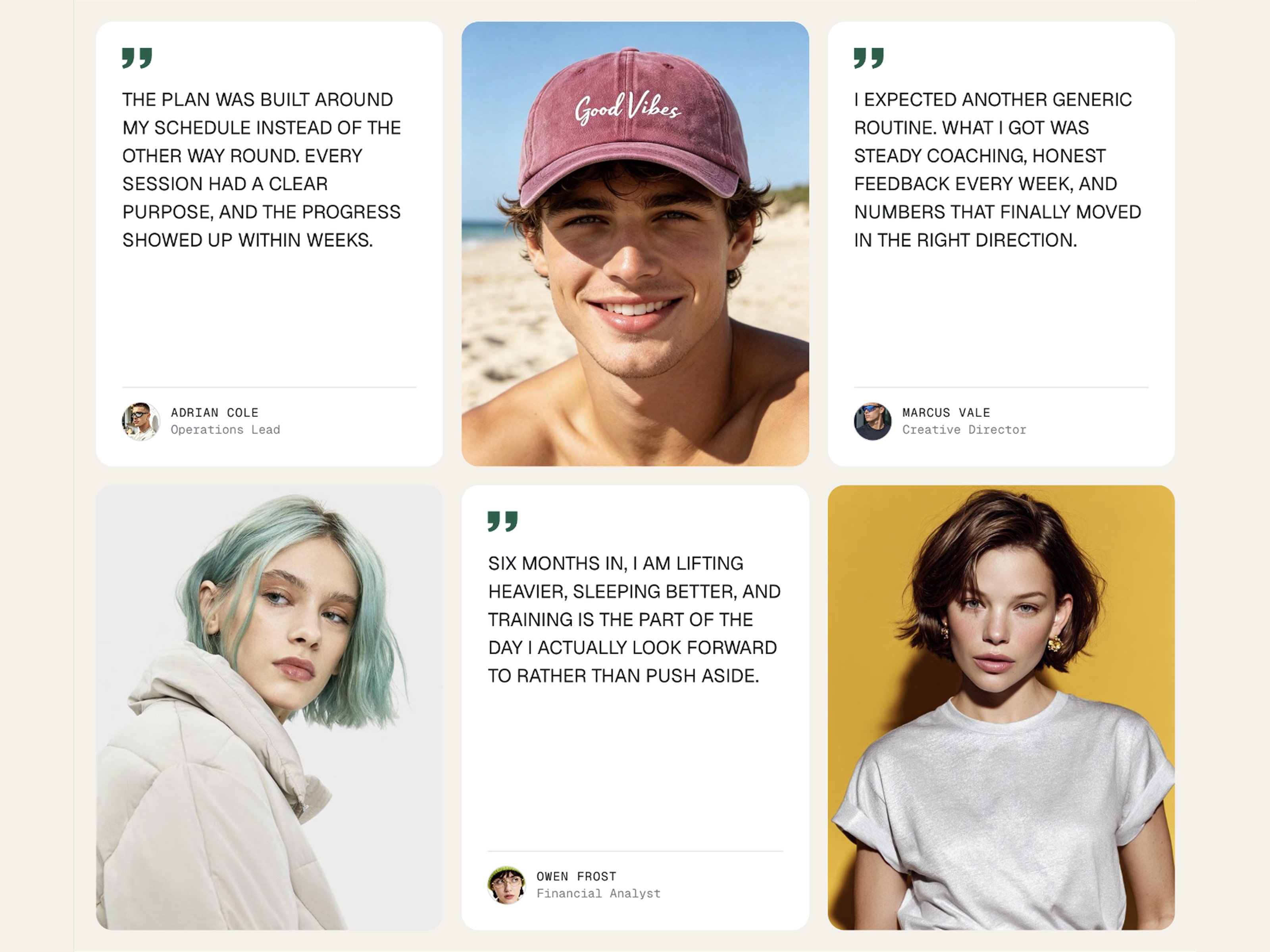Click Marcus Vale's round avatar

[873, 421]
